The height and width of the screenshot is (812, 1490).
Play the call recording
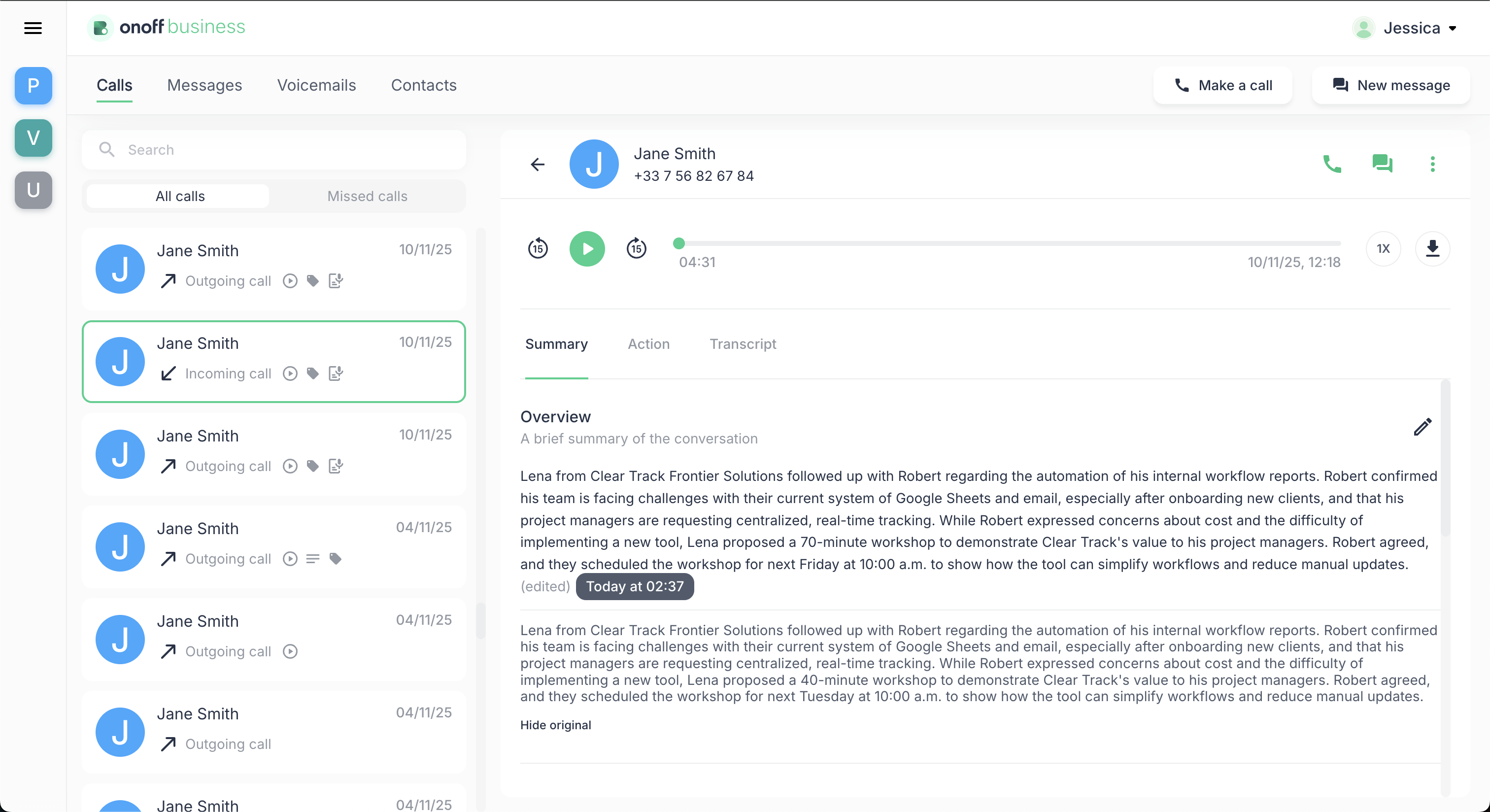pos(587,248)
